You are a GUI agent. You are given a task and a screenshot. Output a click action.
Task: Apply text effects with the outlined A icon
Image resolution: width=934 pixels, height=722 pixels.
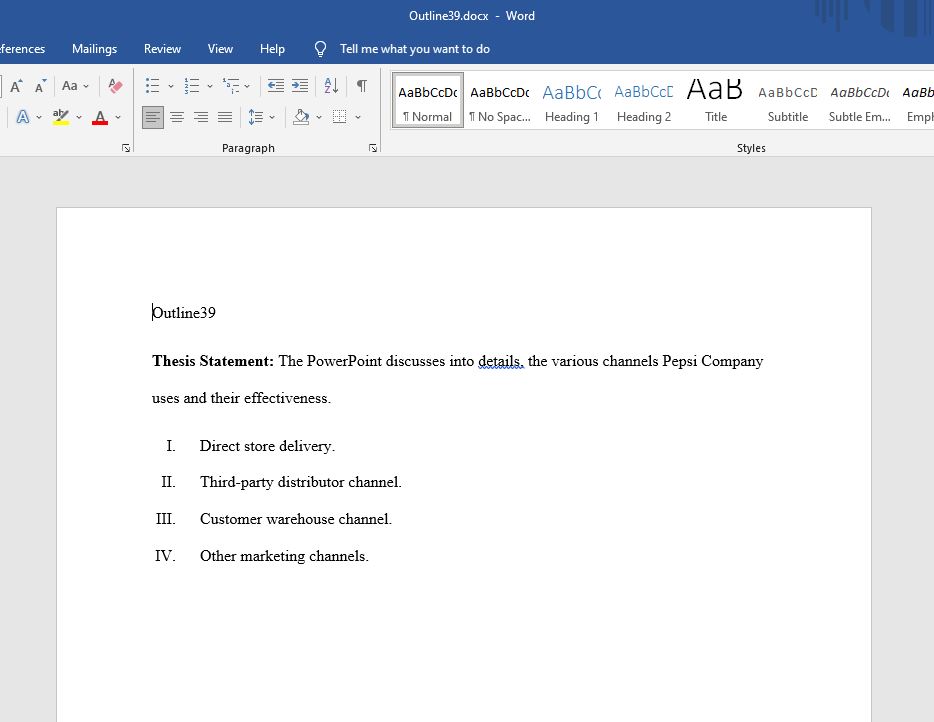tap(23, 117)
